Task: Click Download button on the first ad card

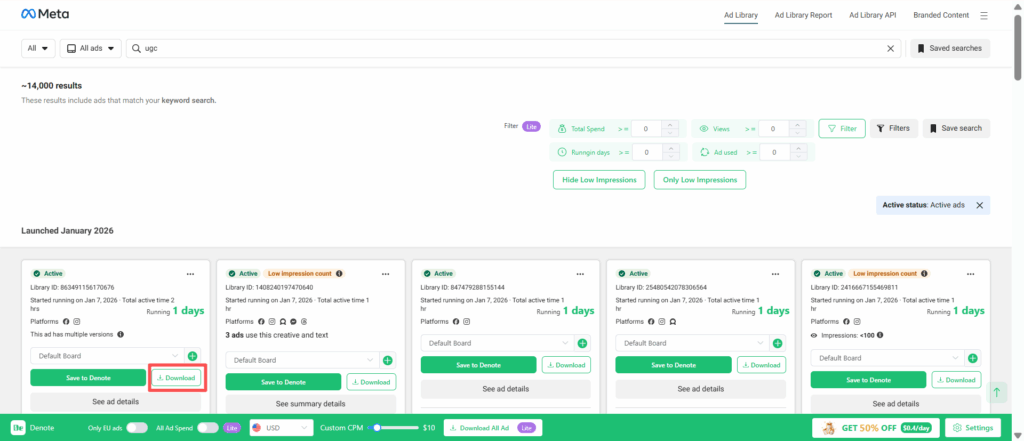Action: [176, 378]
